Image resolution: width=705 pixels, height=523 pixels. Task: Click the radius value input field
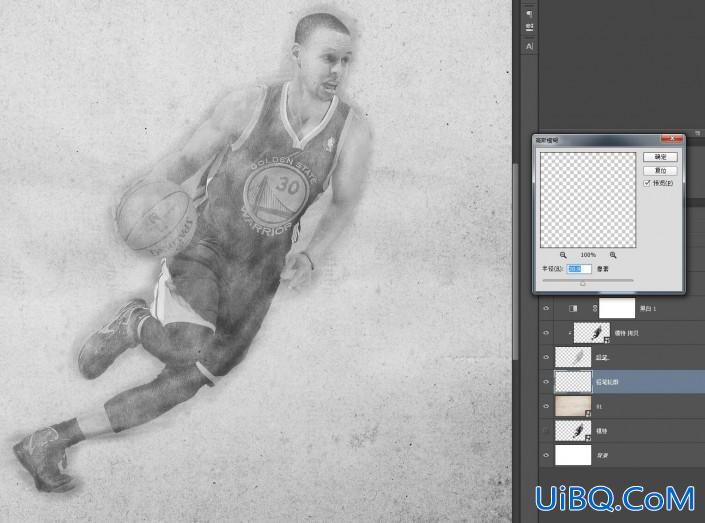tap(579, 268)
